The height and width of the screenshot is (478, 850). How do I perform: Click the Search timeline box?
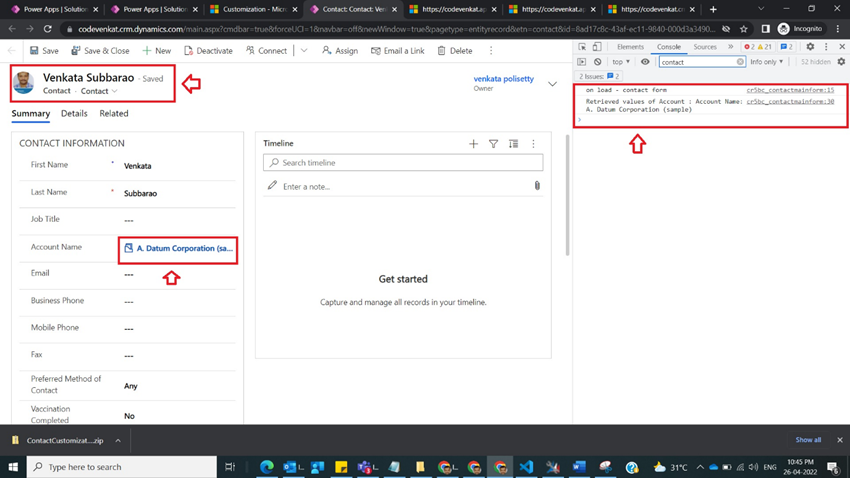pos(403,163)
